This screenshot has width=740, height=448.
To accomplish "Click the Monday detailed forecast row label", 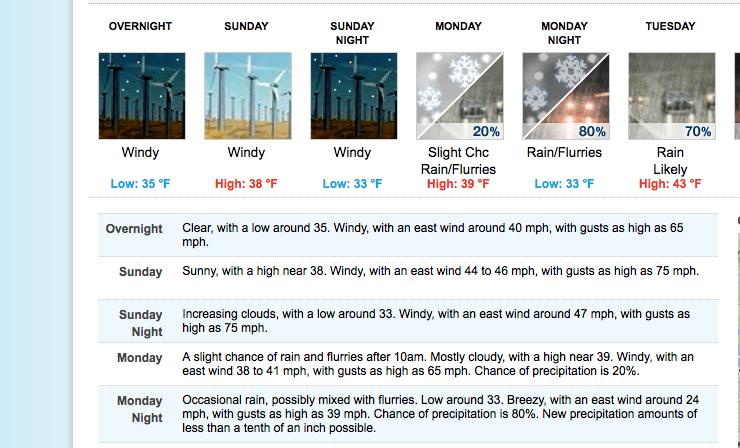I will pyautogui.click(x=139, y=358).
